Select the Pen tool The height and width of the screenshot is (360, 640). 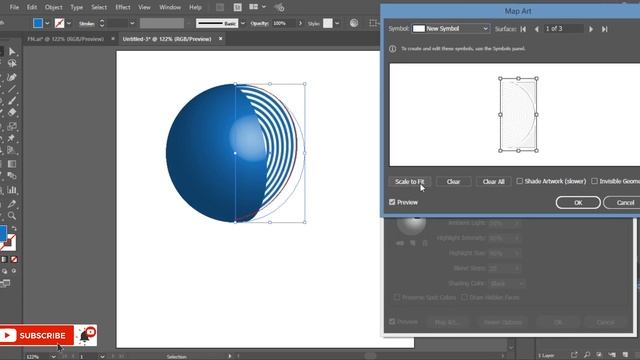(12, 77)
